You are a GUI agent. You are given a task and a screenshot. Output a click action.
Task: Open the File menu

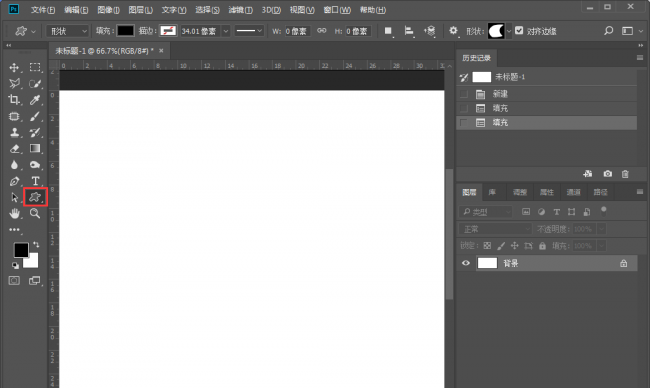[43, 10]
